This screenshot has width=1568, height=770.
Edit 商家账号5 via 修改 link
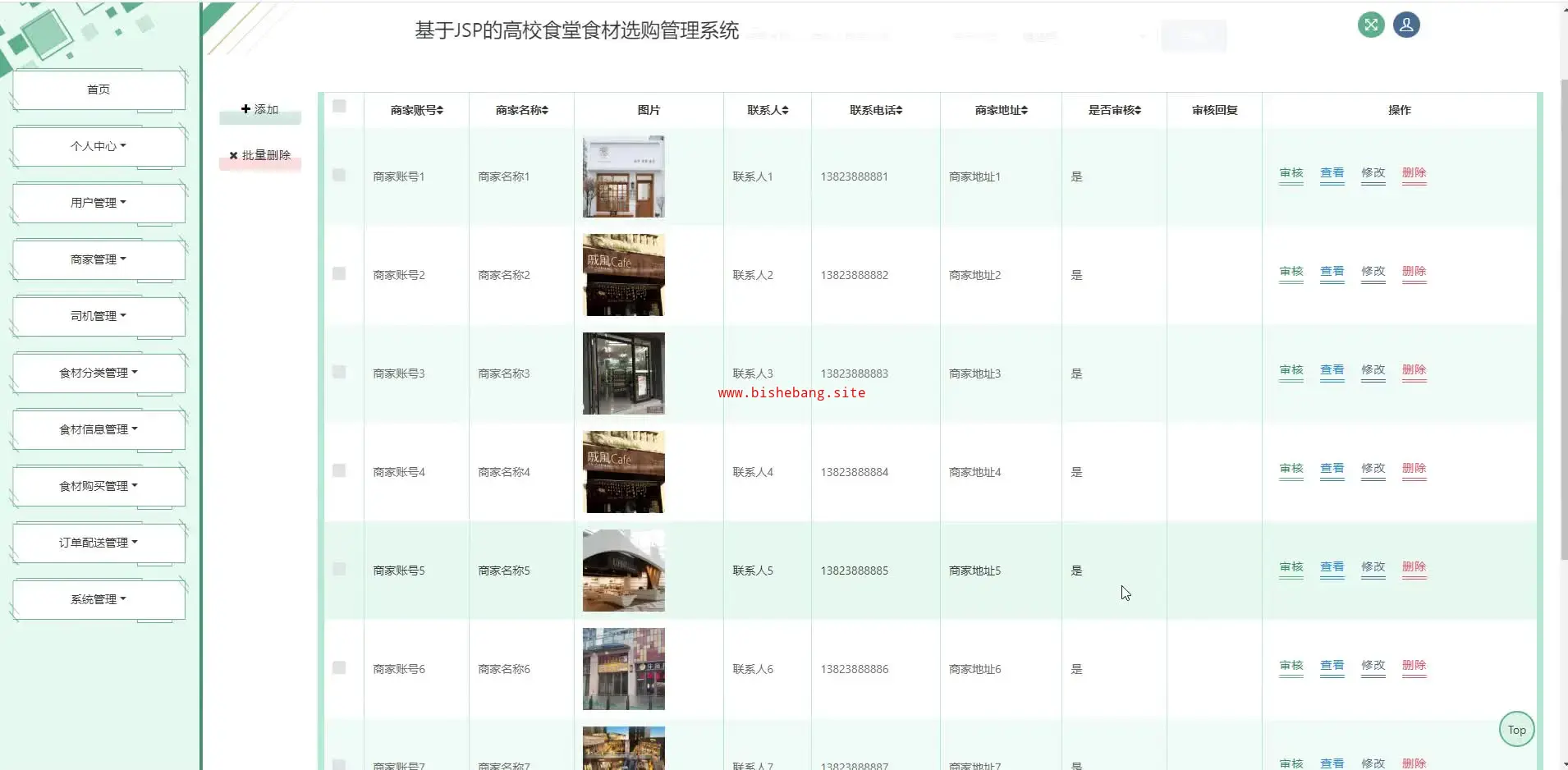click(x=1373, y=567)
